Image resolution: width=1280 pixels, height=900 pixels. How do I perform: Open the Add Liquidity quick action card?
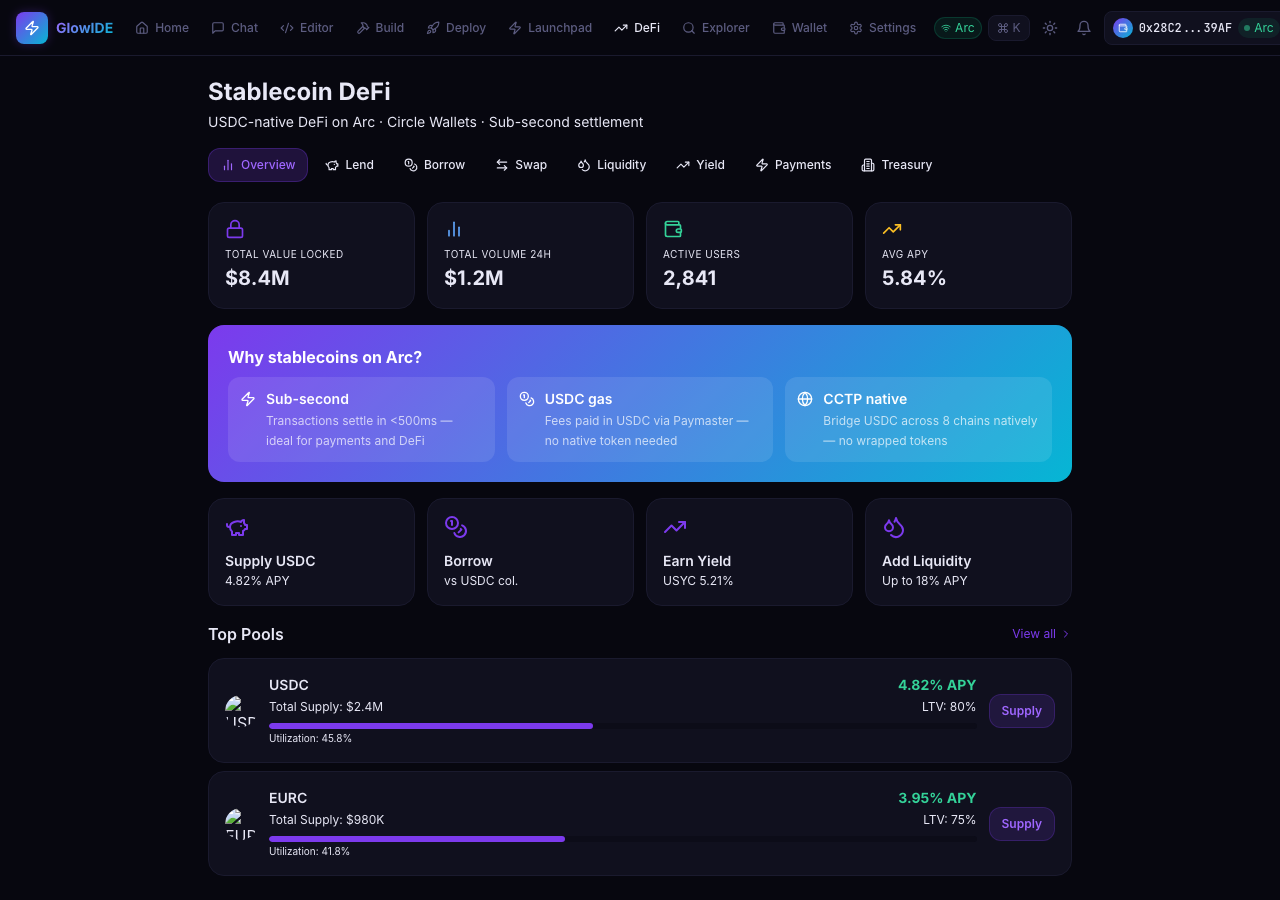pos(968,552)
